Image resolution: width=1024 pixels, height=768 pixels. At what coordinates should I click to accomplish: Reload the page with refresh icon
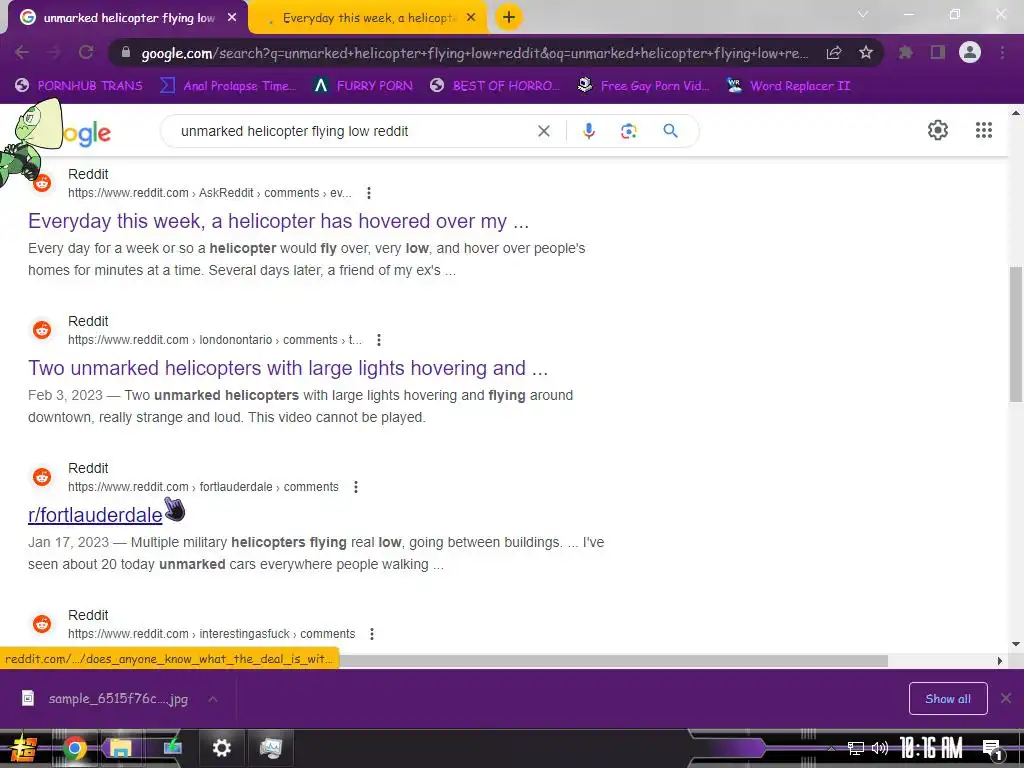tap(86, 53)
